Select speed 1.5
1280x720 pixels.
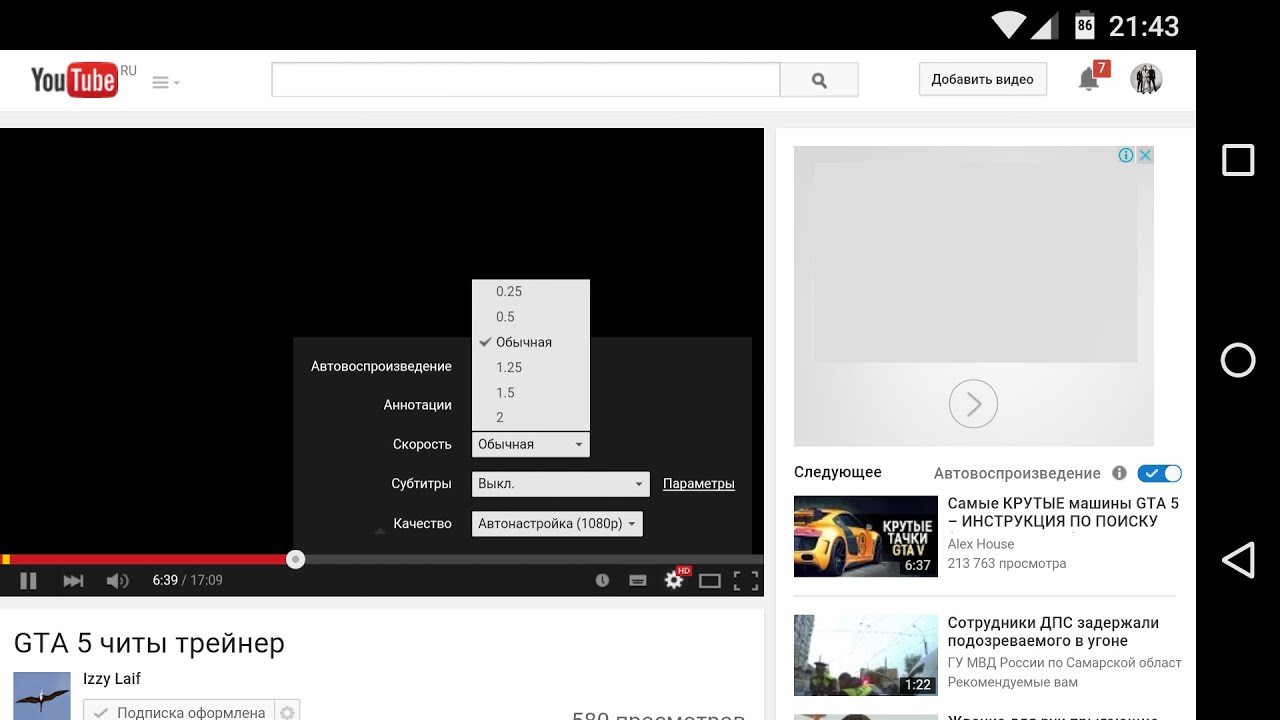click(x=531, y=392)
